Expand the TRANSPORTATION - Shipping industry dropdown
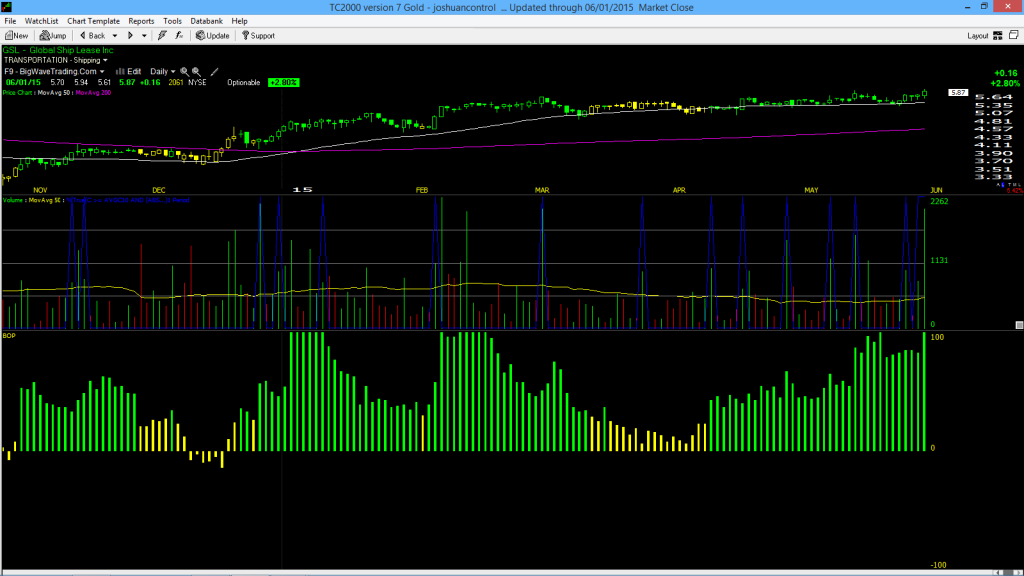 (105, 60)
